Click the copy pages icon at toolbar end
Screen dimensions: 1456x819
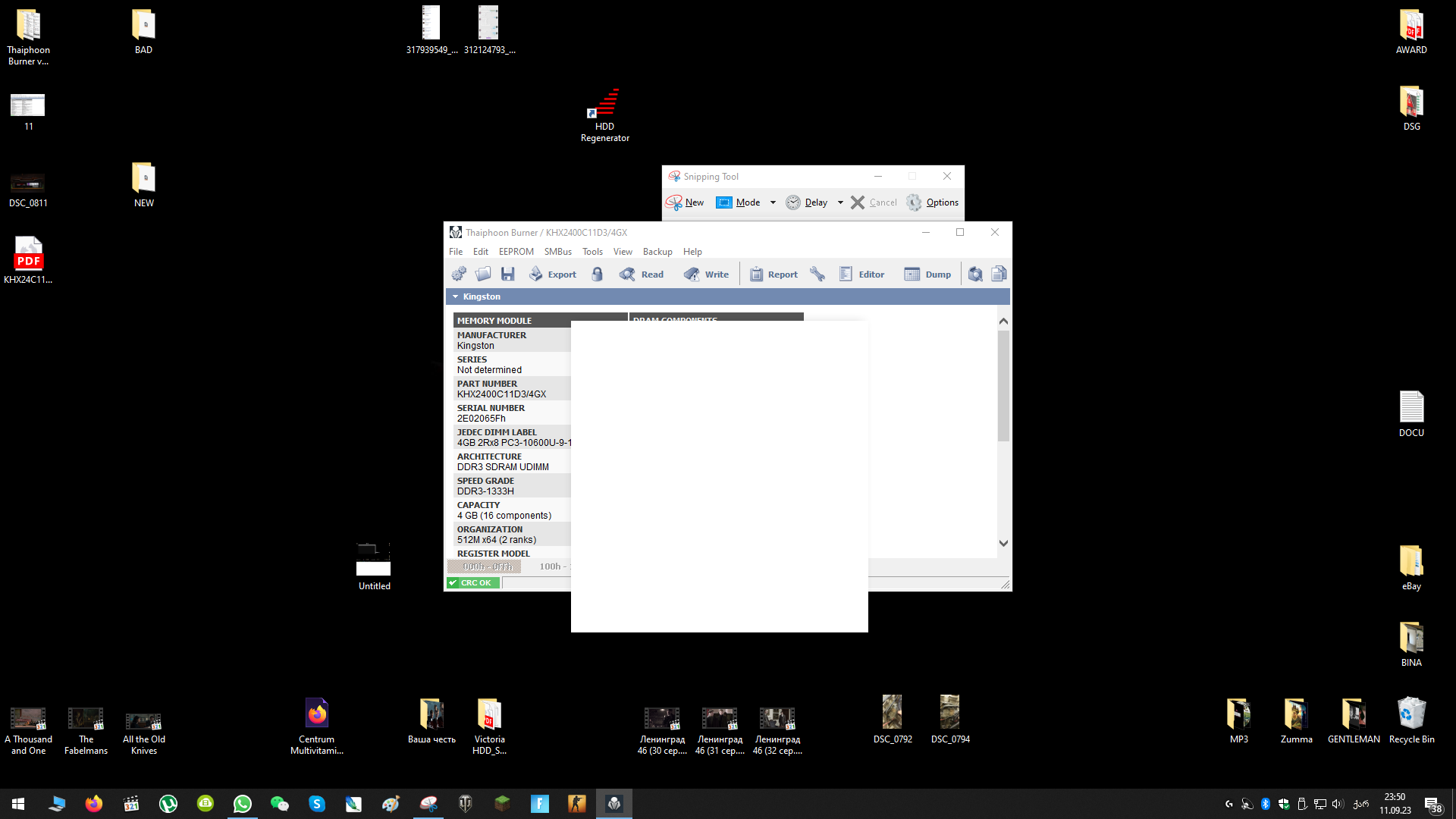(999, 275)
